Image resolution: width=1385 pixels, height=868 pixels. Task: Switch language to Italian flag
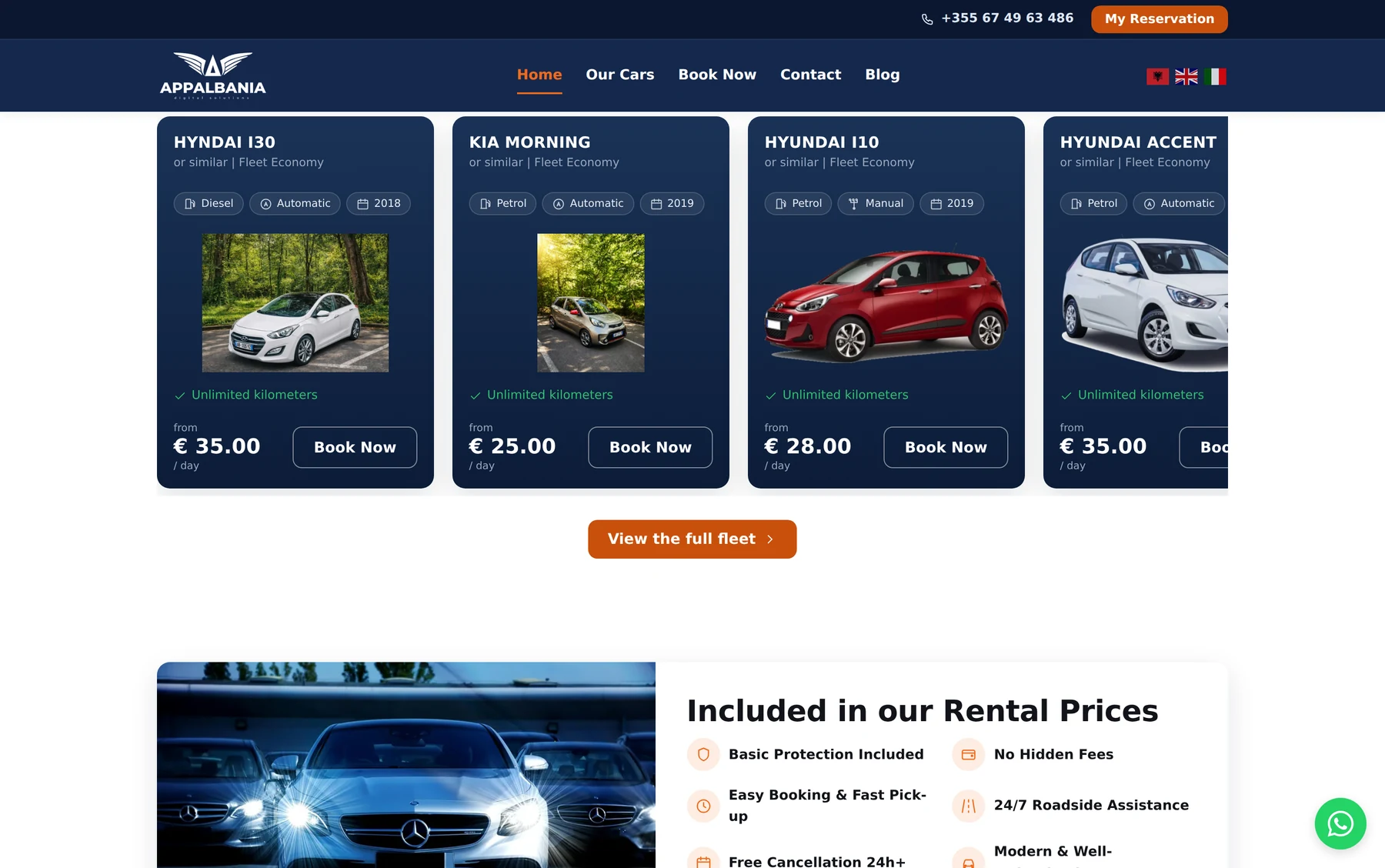pos(1216,76)
